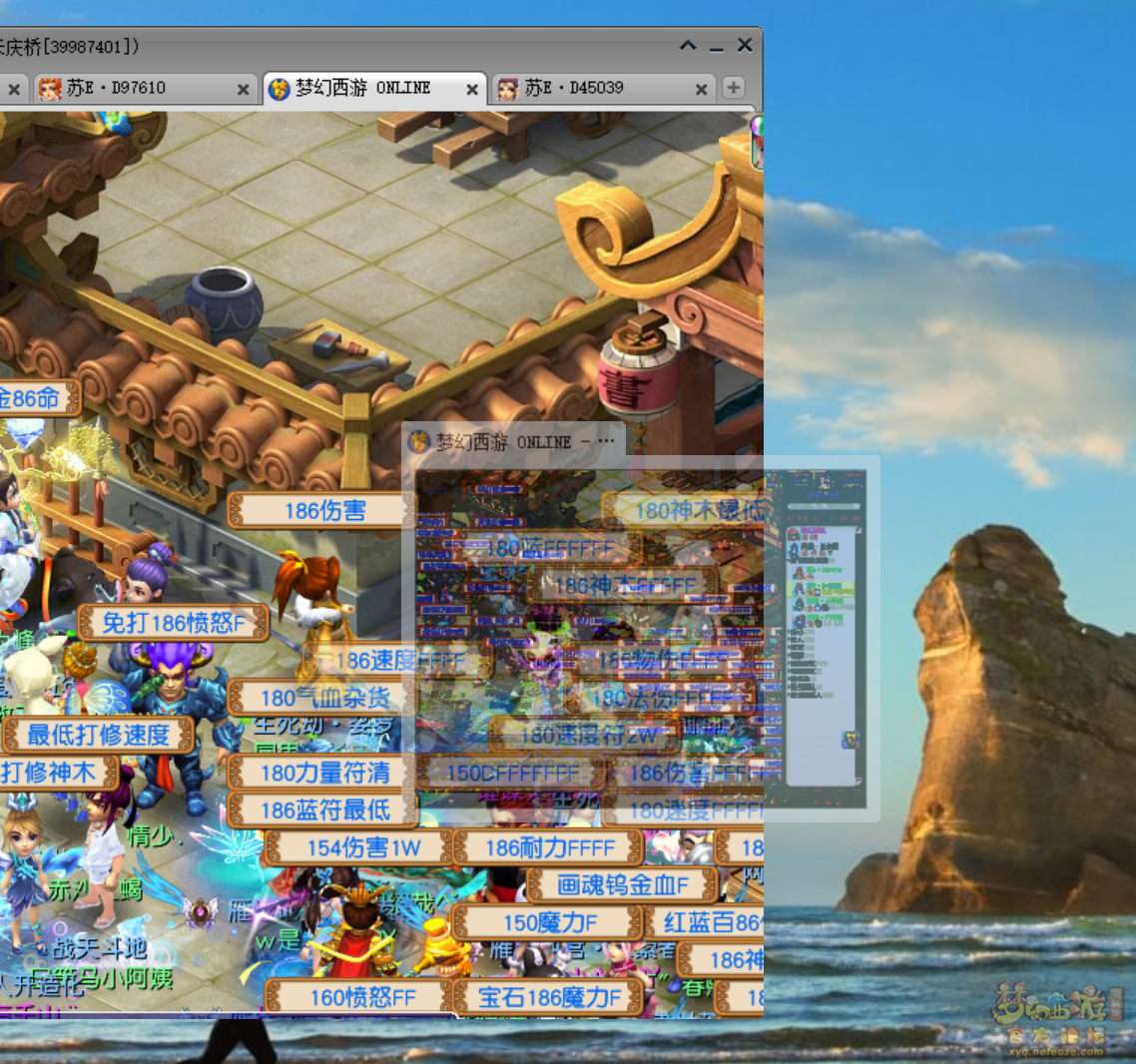The height and width of the screenshot is (1064, 1136).
Task: Click the 186蓝符最低 stall sign
Action: [x=323, y=809]
